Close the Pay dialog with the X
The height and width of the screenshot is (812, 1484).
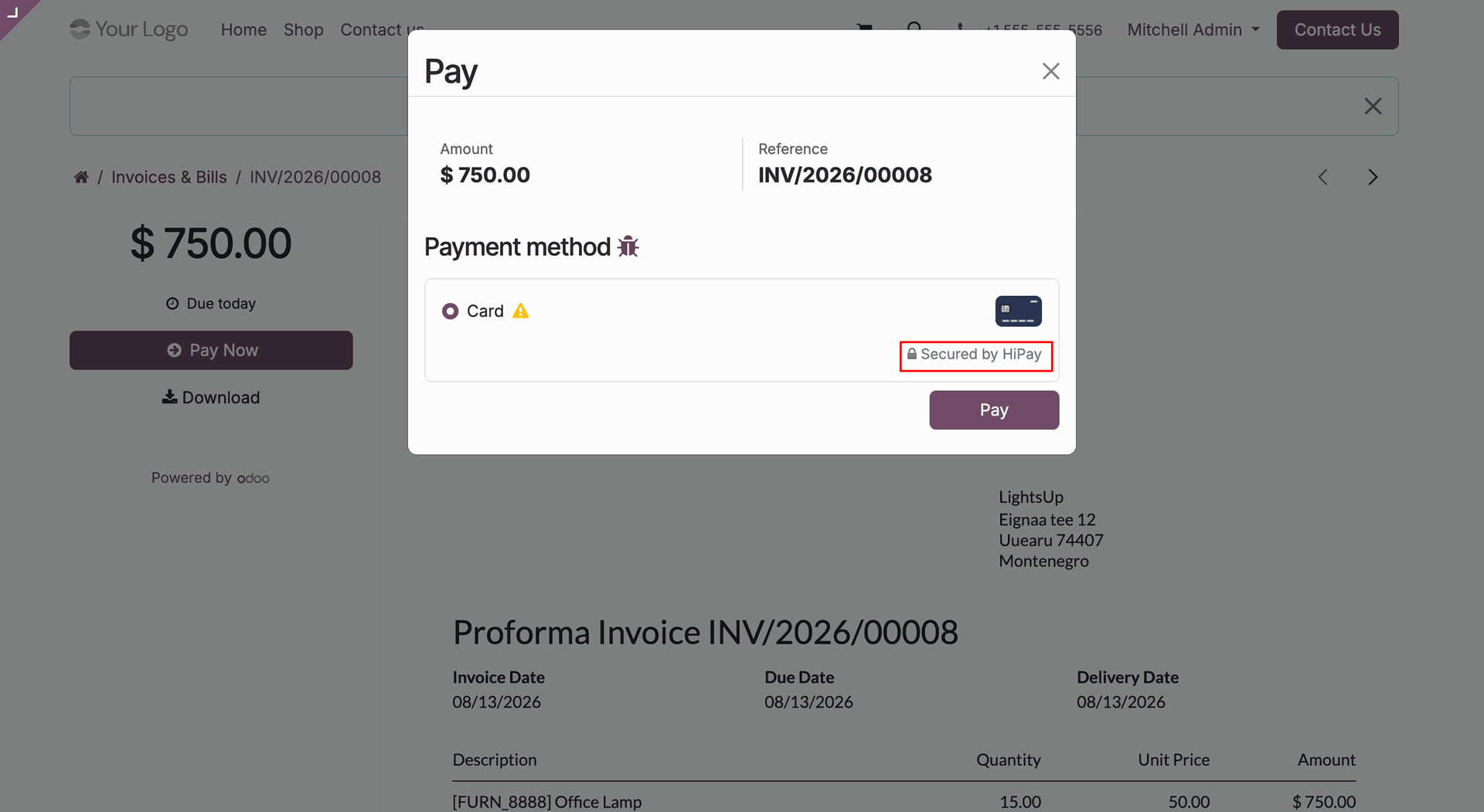(1050, 71)
